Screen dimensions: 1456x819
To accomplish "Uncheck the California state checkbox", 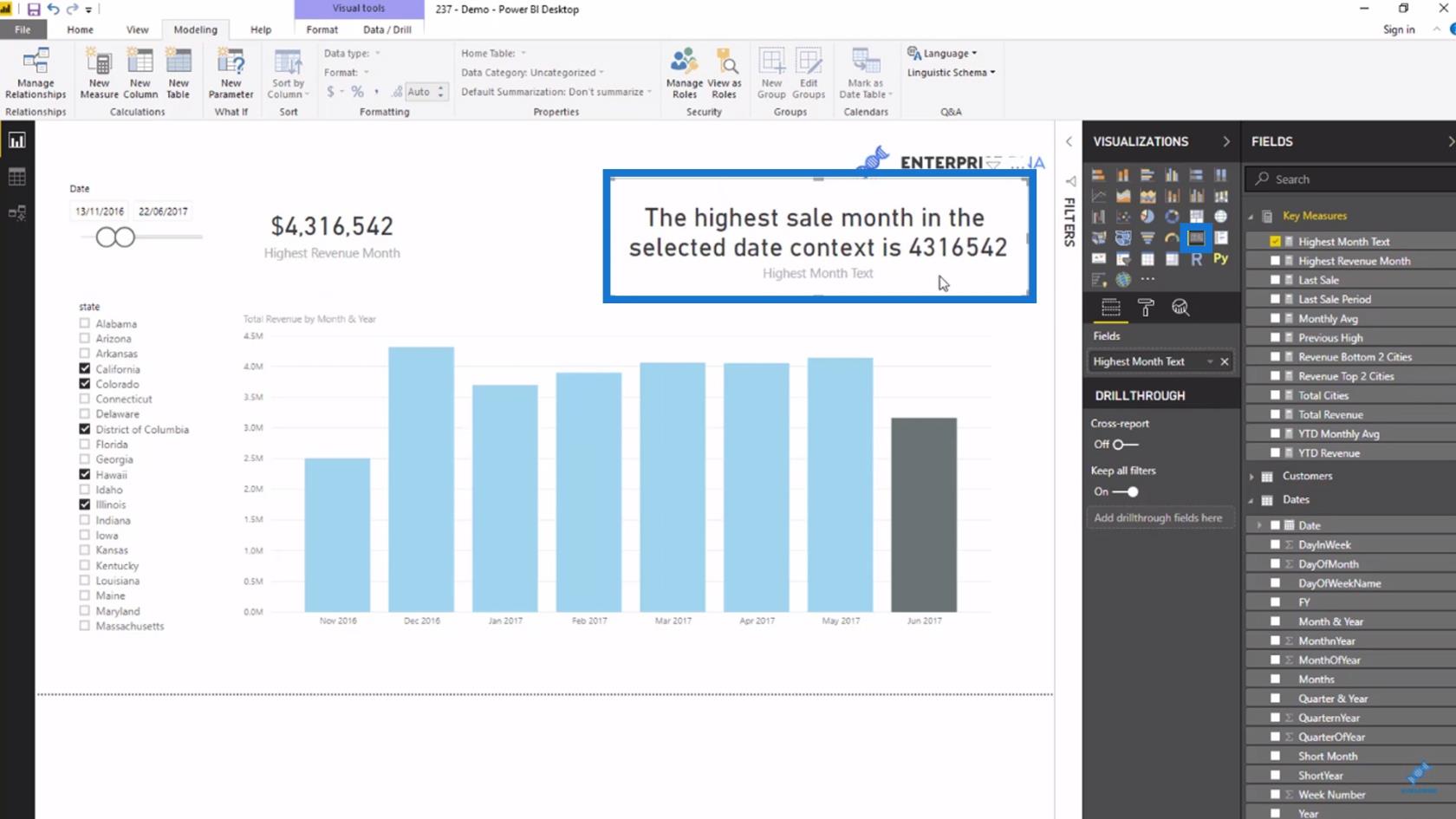I will pos(85,368).
